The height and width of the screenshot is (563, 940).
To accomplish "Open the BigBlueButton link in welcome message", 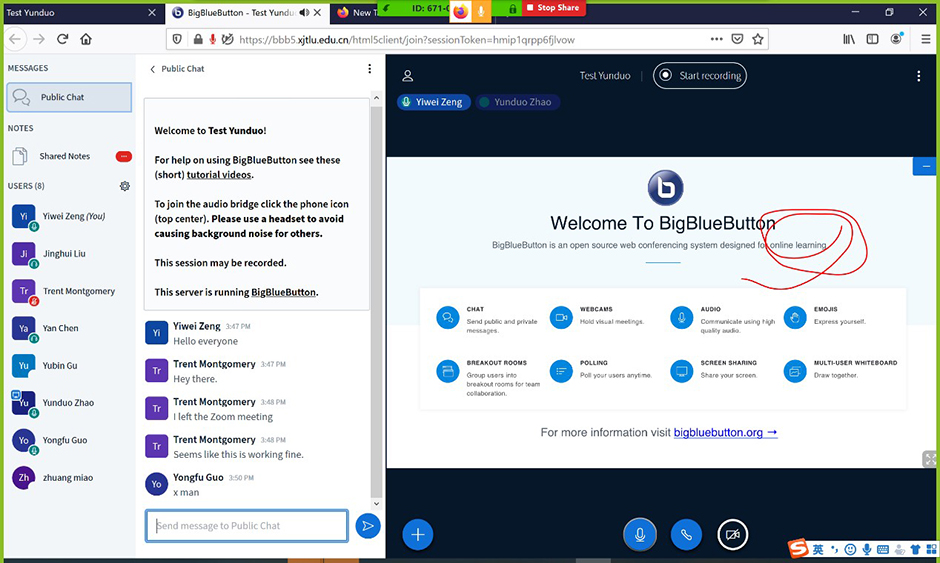I will pos(284,292).
